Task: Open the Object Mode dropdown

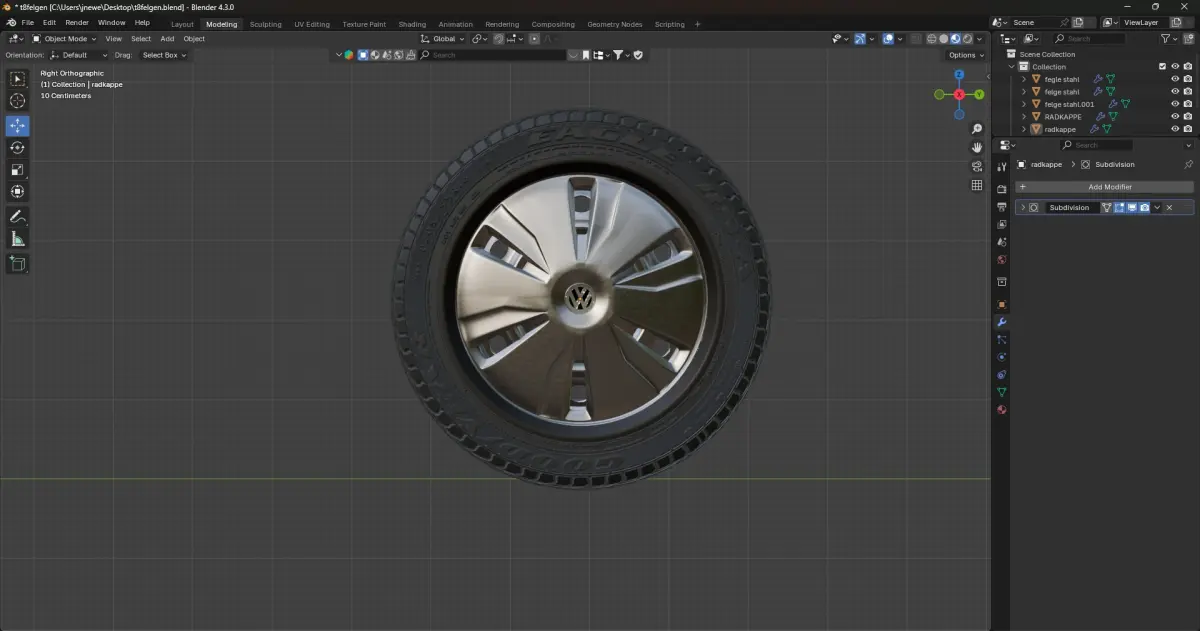Action: click(x=65, y=39)
